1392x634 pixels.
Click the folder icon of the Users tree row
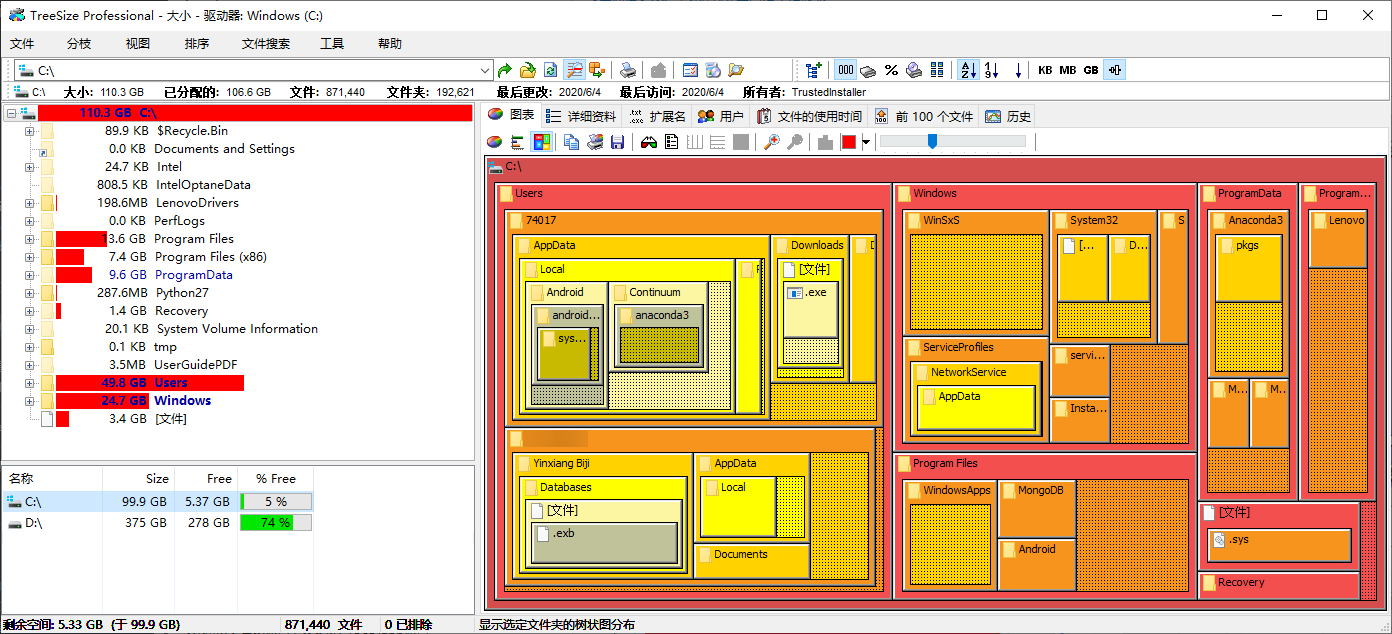[48, 383]
